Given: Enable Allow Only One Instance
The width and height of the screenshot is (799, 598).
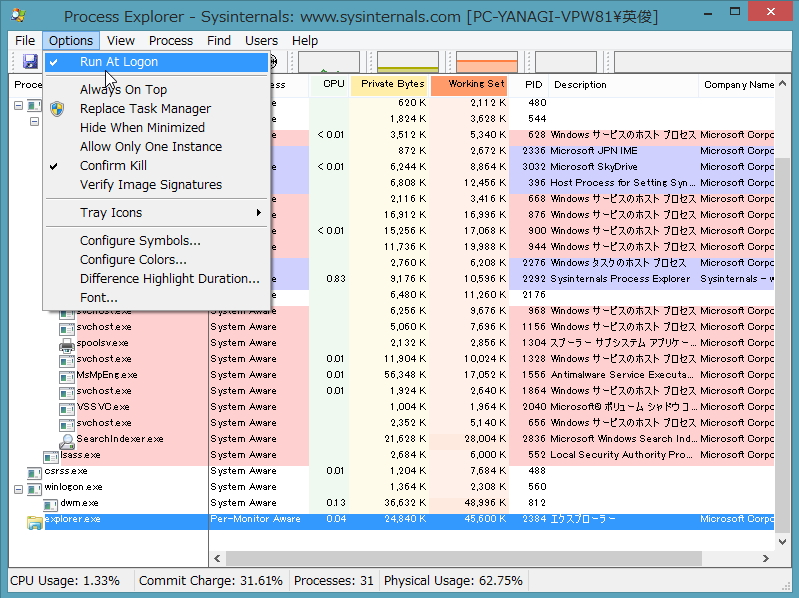Looking at the screenshot, I should tap(156, 147).
